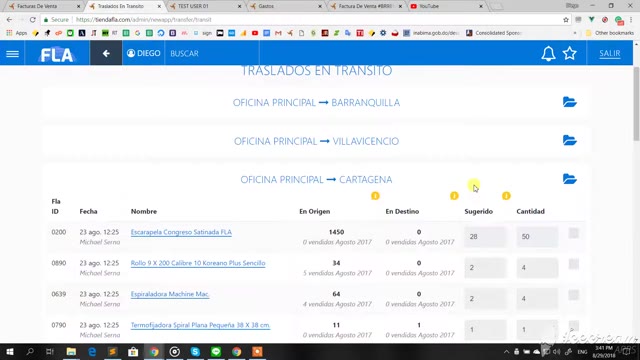Click the Cantidad field showing 50
The height and width of the screenshot is (360, 640).
tap(537, 237)
